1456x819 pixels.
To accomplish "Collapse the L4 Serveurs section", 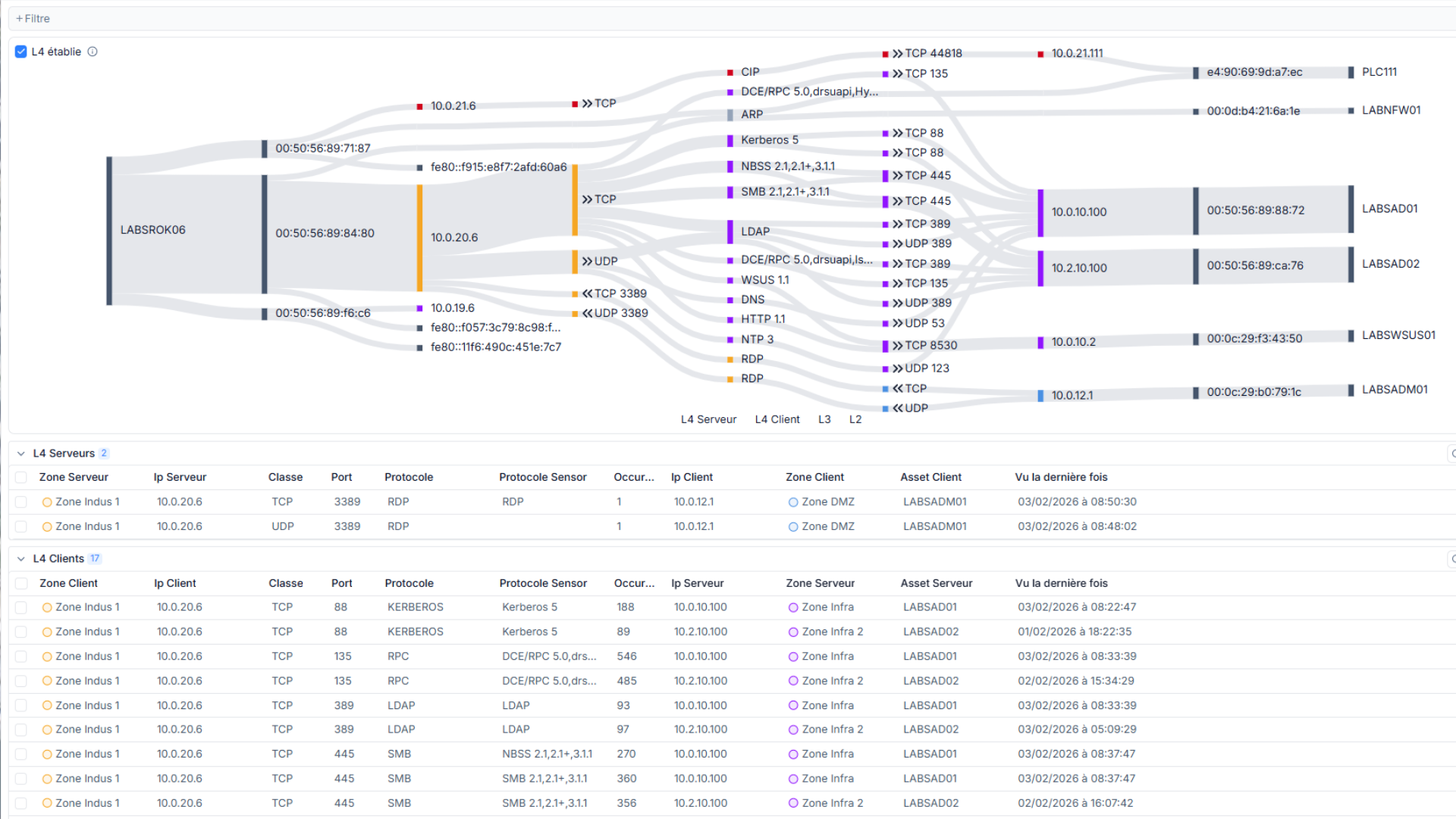I will (x=21, y=453).
